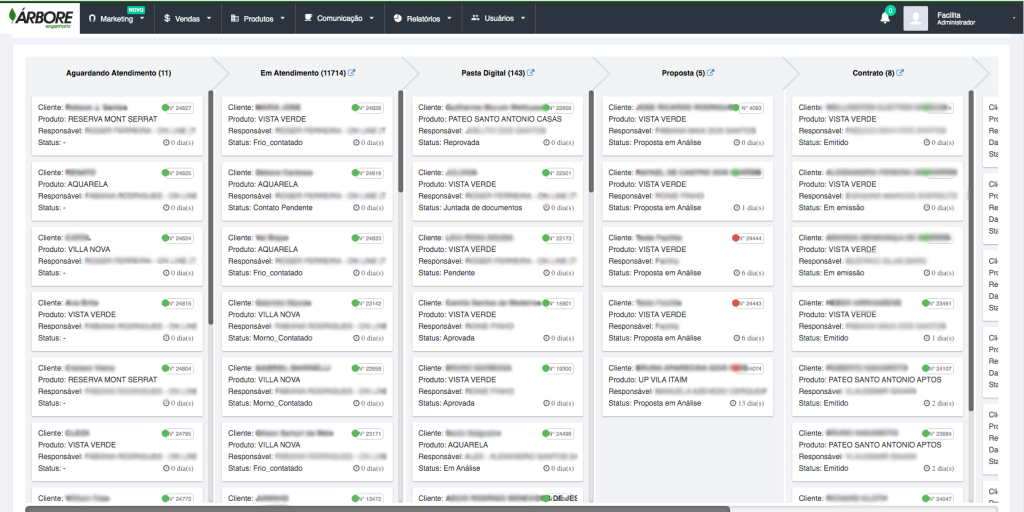
Task: Click red status dot on card Nº 24444
Action: 735,238
